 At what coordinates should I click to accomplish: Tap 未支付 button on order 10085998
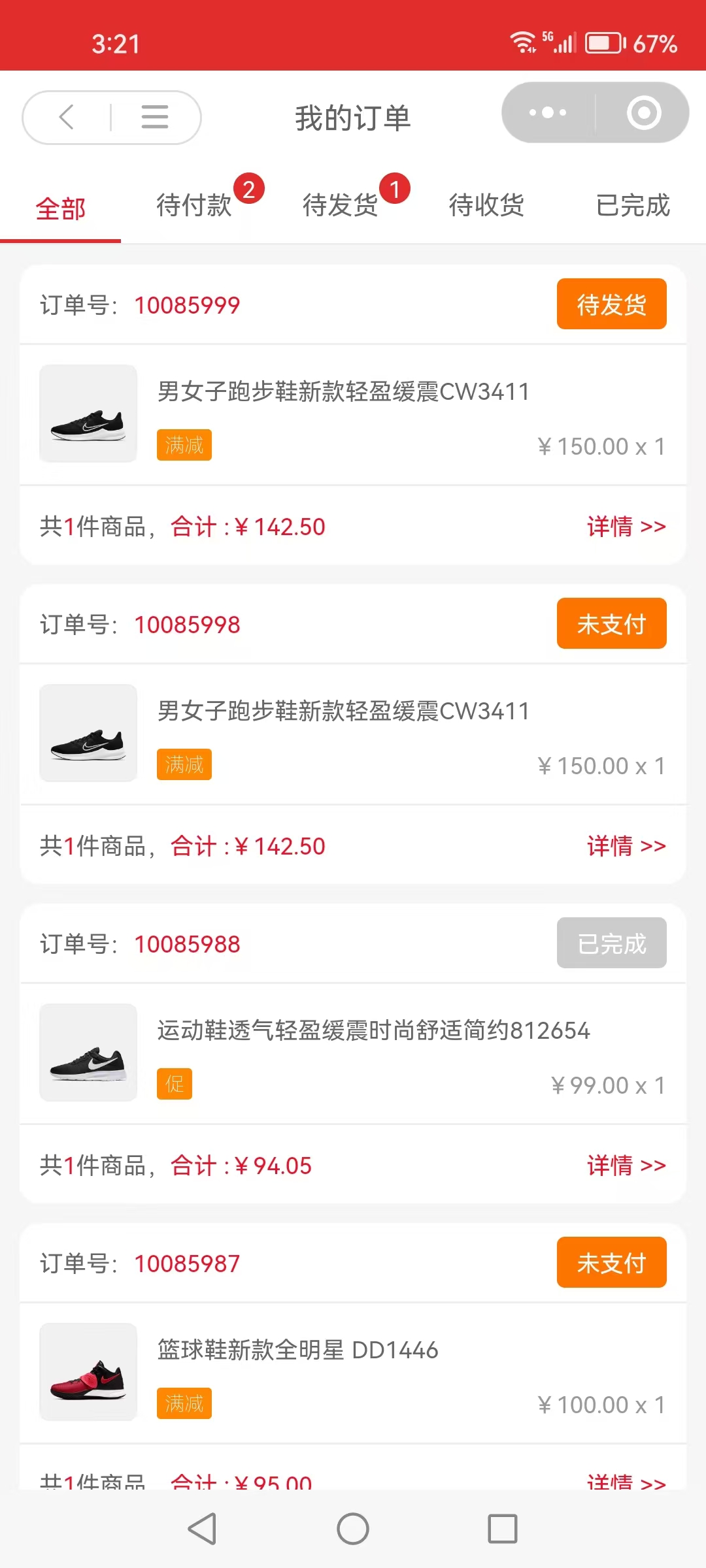pos(611,624)
